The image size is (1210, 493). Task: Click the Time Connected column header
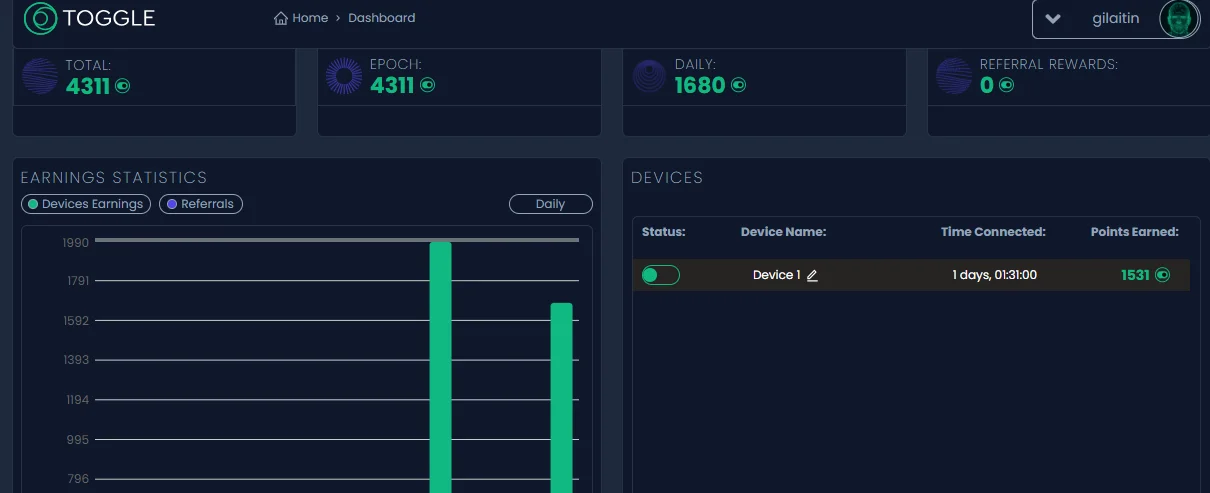[993, 232]
